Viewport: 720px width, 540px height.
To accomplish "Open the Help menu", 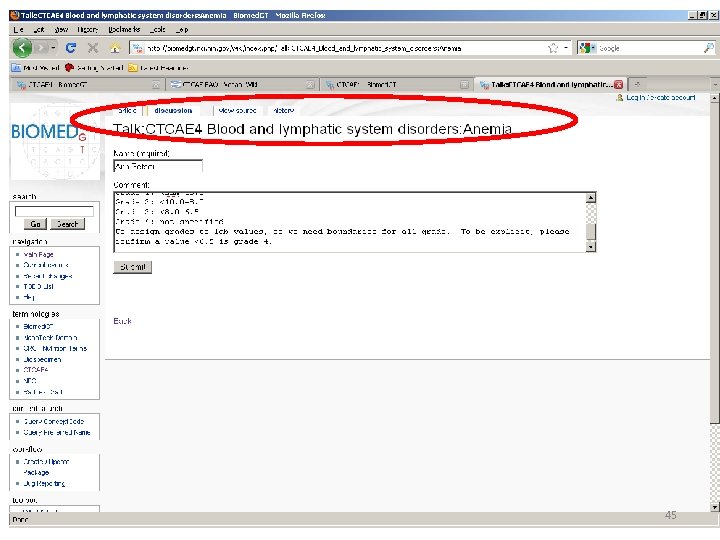I will coord(182,29).
